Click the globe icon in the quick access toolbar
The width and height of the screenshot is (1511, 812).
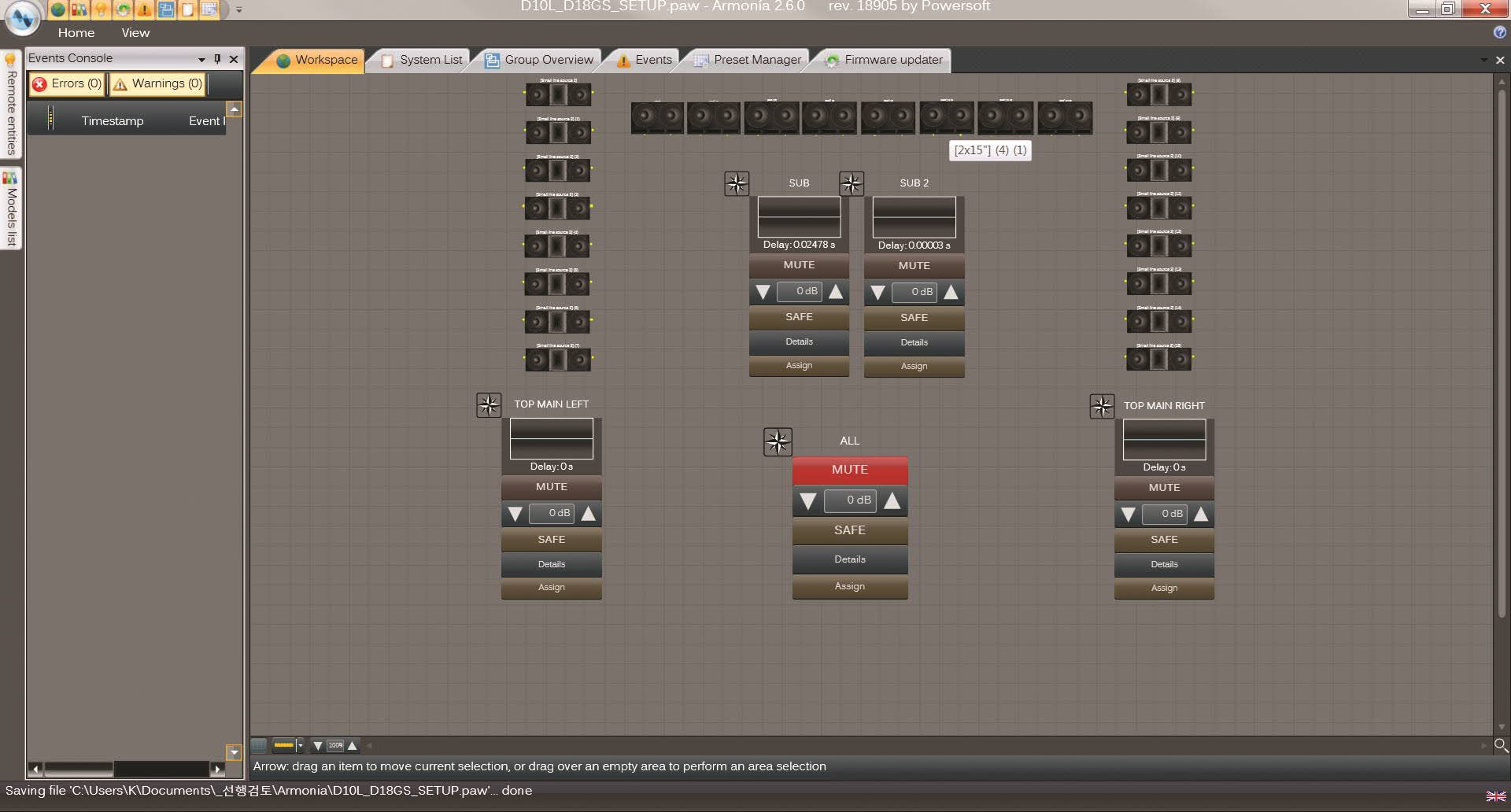57,11
